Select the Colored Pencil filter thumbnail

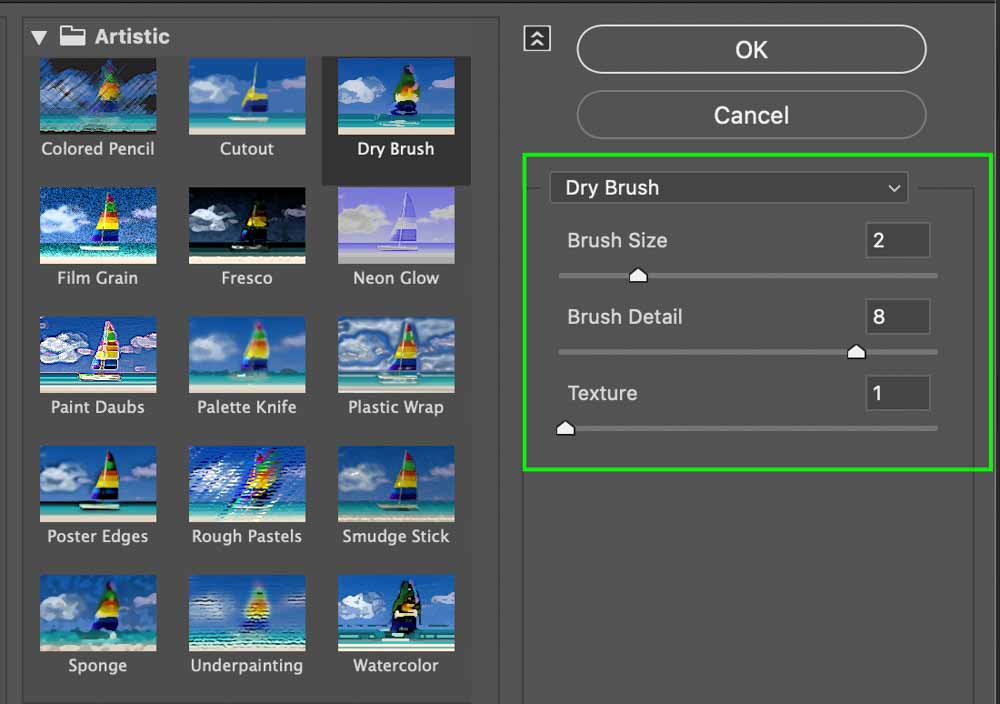tap(98, 97)
